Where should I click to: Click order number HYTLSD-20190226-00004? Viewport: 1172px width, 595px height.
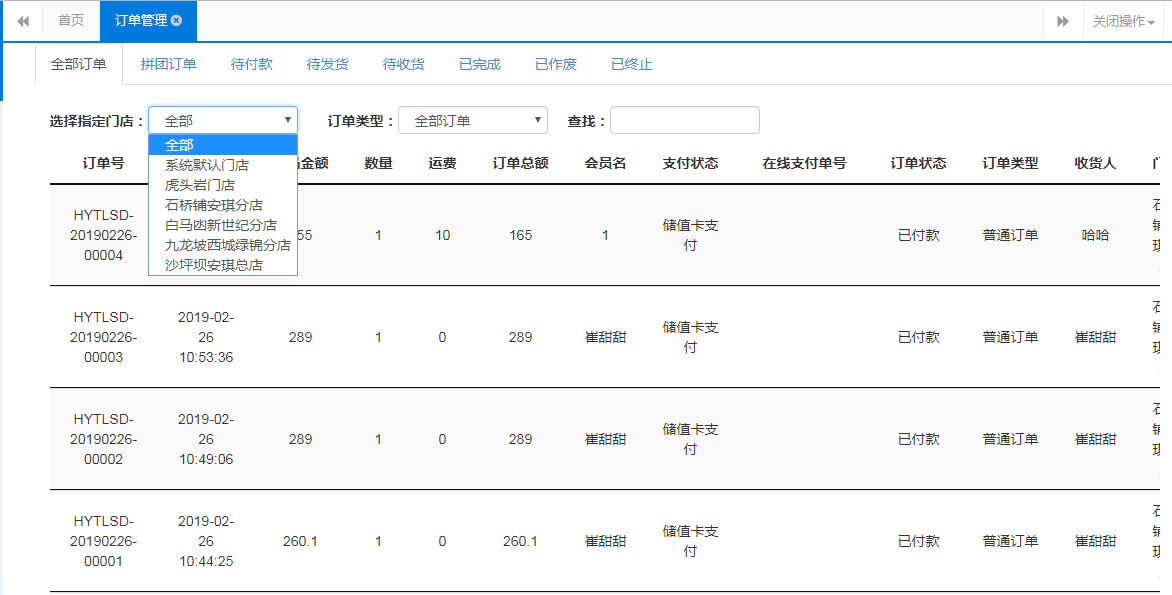click(103, 235)
